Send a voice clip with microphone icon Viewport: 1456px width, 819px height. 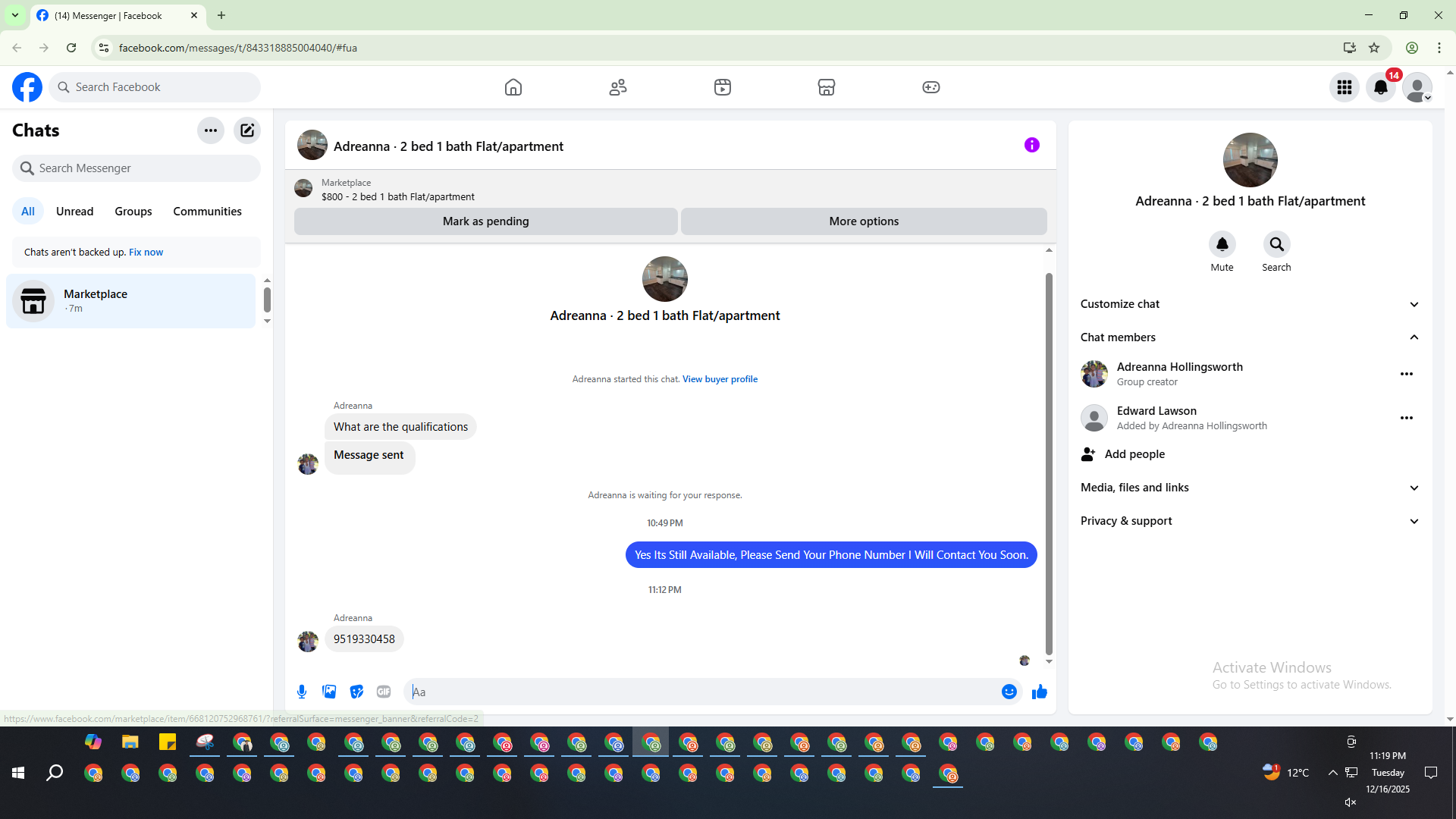pyautogui.click(x=302, y=692)
